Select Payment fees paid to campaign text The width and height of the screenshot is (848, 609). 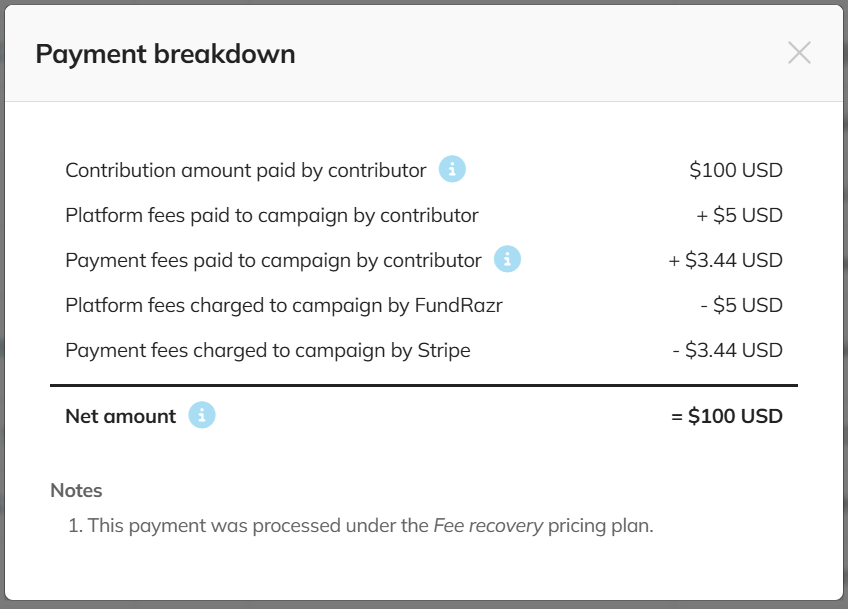273,260
